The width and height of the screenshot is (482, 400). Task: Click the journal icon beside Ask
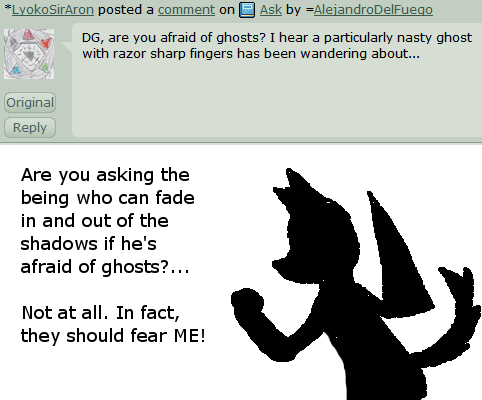pos(247,10)
